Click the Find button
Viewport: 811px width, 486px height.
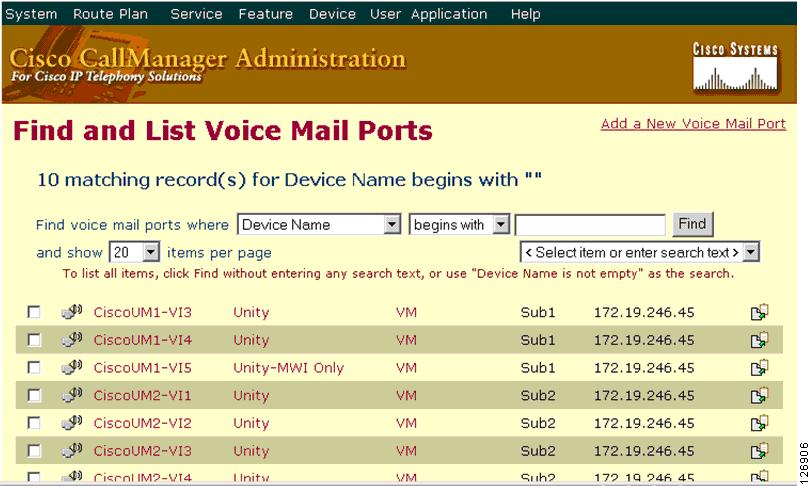(693, 224)
